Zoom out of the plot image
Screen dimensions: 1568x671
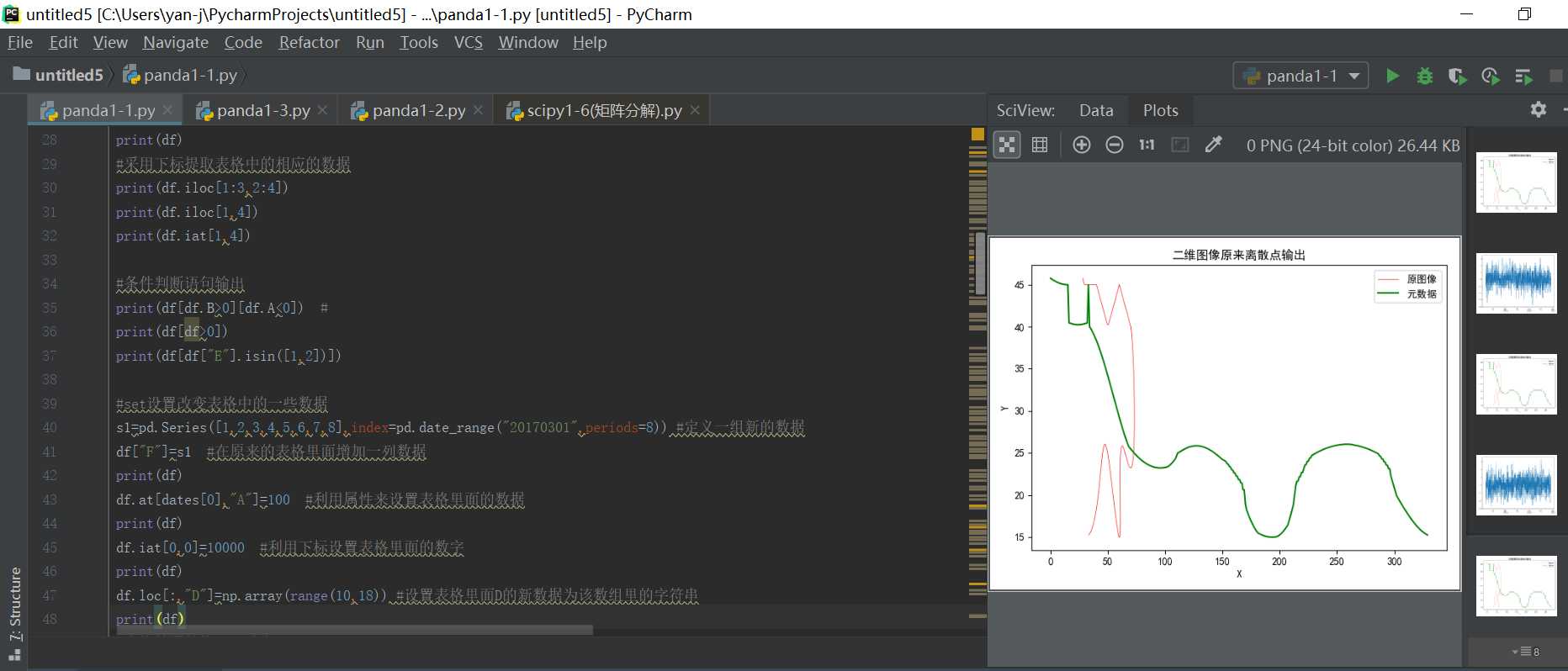coord(1115,145)
